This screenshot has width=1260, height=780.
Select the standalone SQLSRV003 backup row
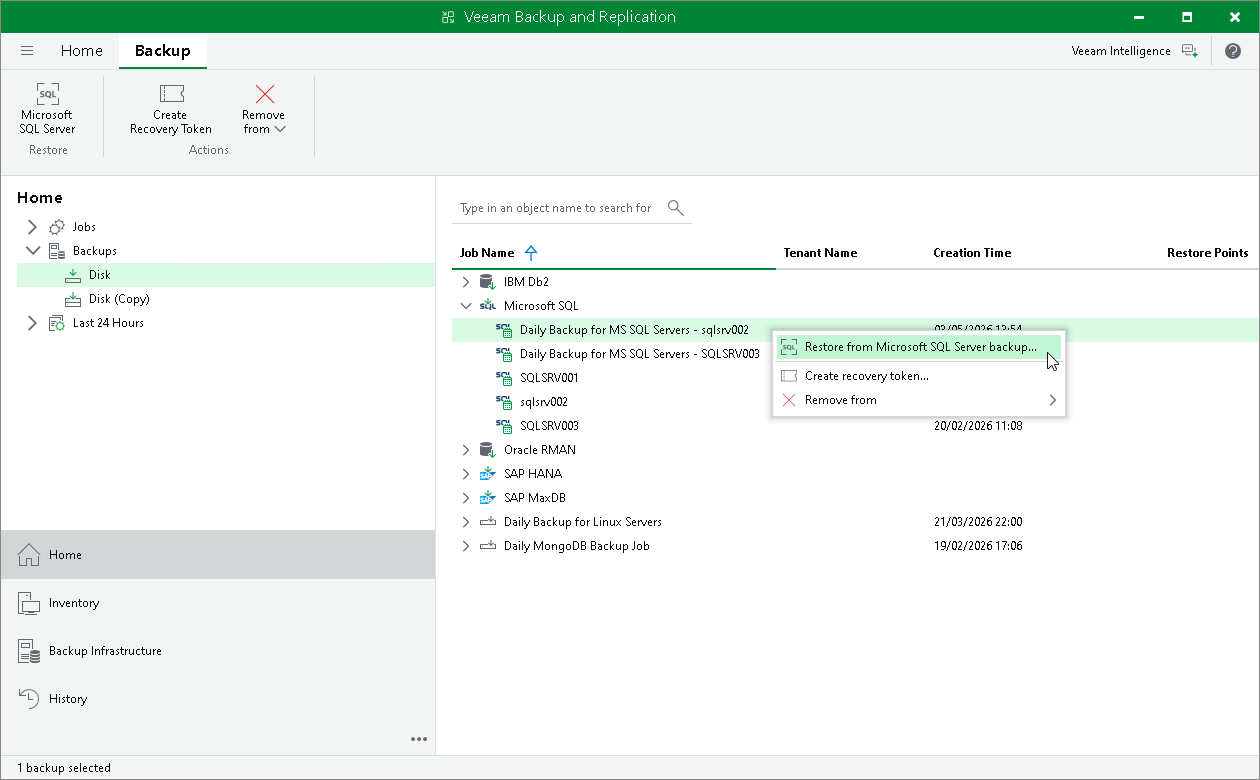coord(549,426)
